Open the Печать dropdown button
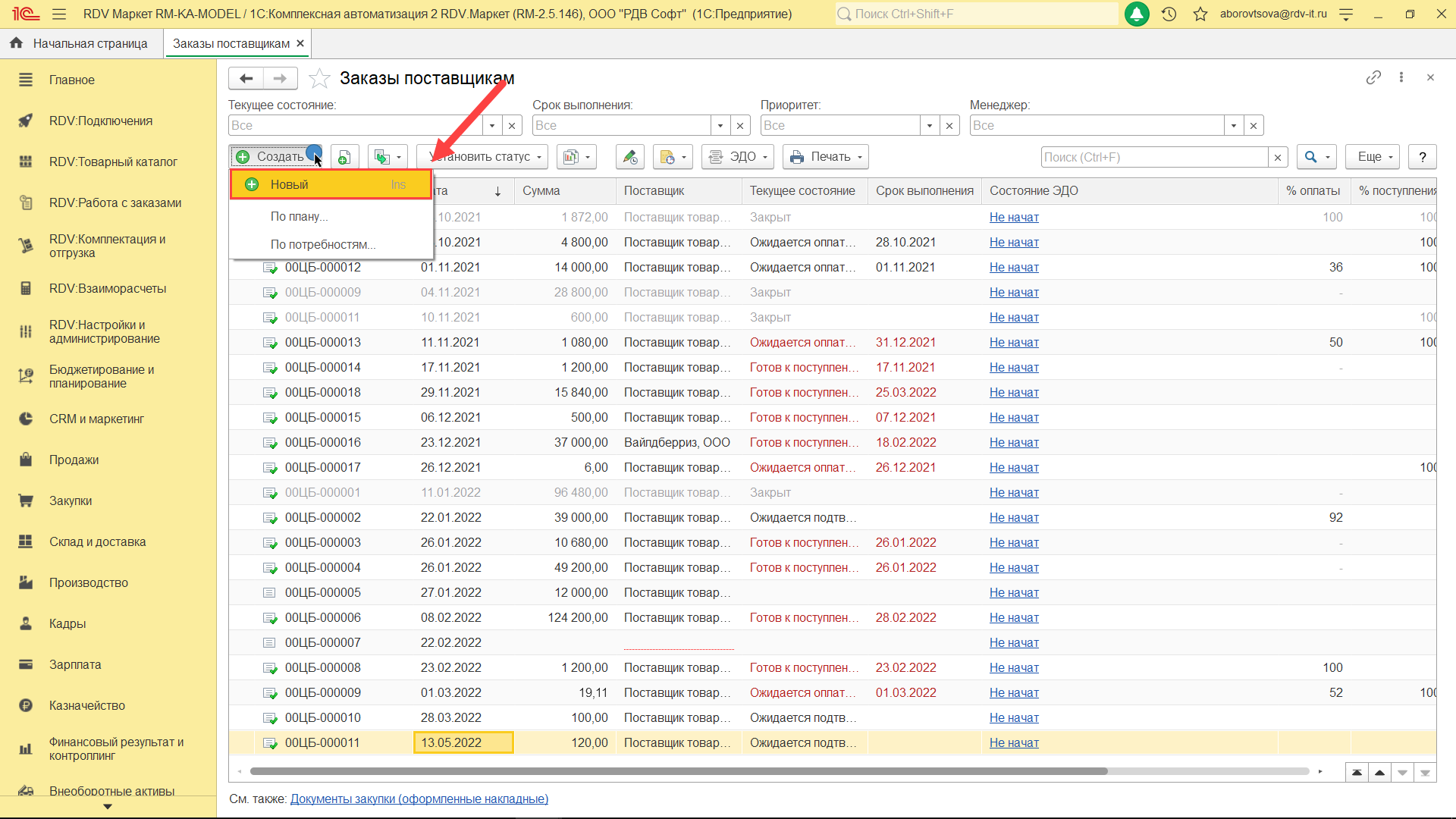The height and width of the screenshot is (819, 1456). (825, 157)
